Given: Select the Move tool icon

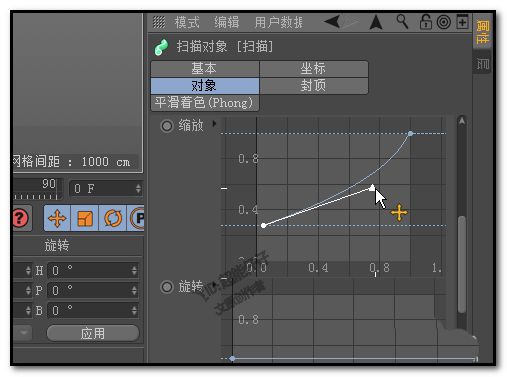Looking at the screenshot, I should [x=57, y=219].
